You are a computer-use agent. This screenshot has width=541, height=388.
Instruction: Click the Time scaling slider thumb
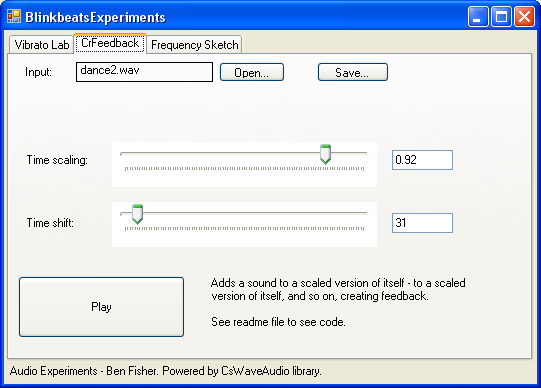click(x=325, y=154)
